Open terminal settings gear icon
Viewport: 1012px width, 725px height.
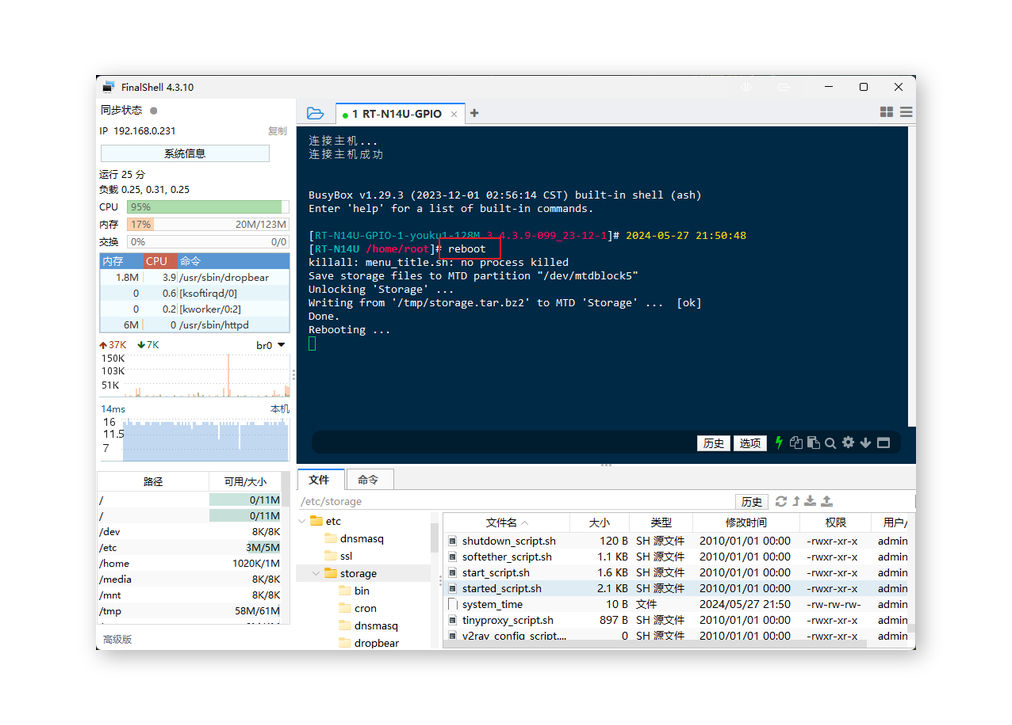pos(848,443)
